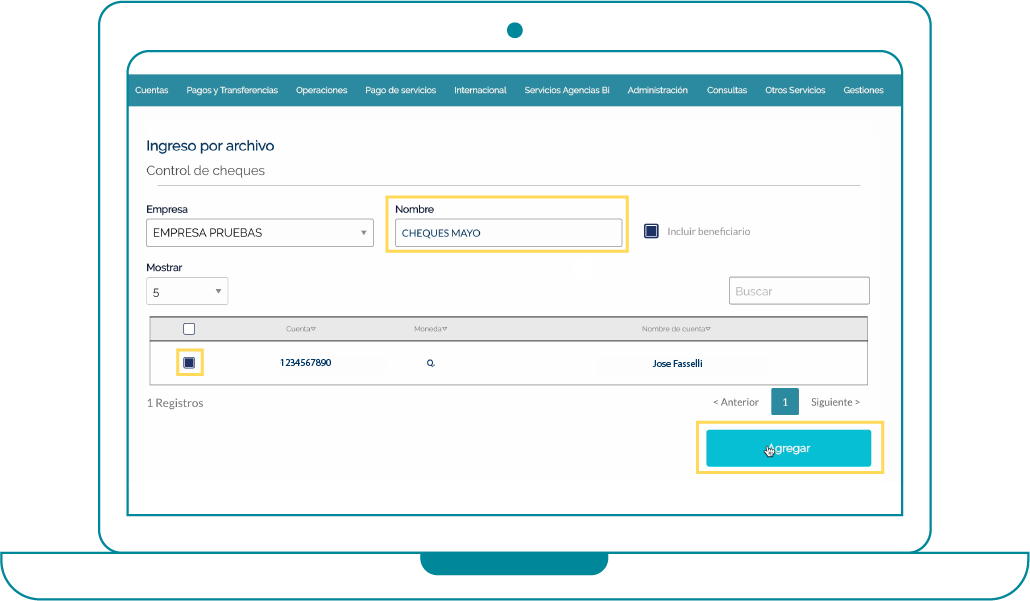Focus the Buscar search box

(799, 291)
